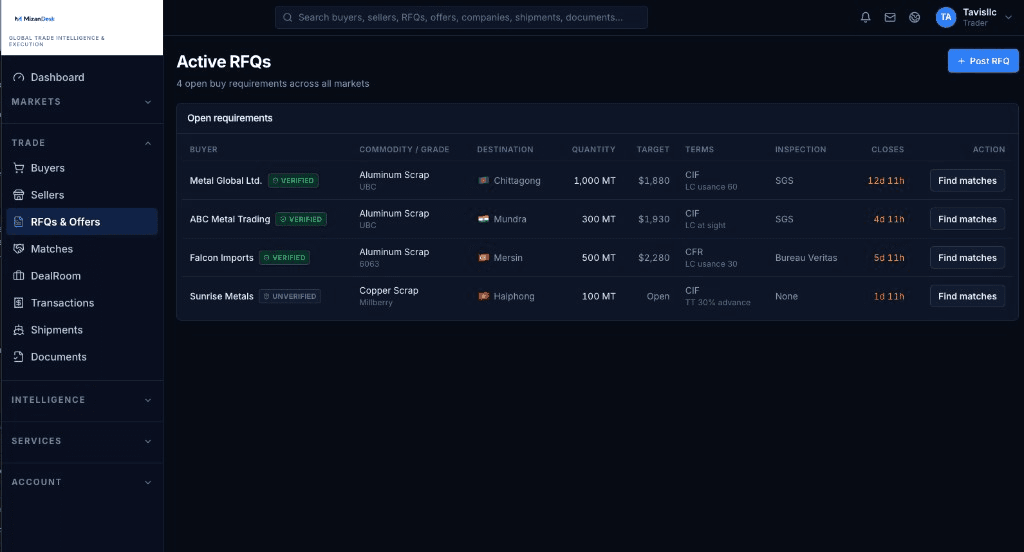Click Sunrise Metals UNVERIFIED badge

pos(289,296)
